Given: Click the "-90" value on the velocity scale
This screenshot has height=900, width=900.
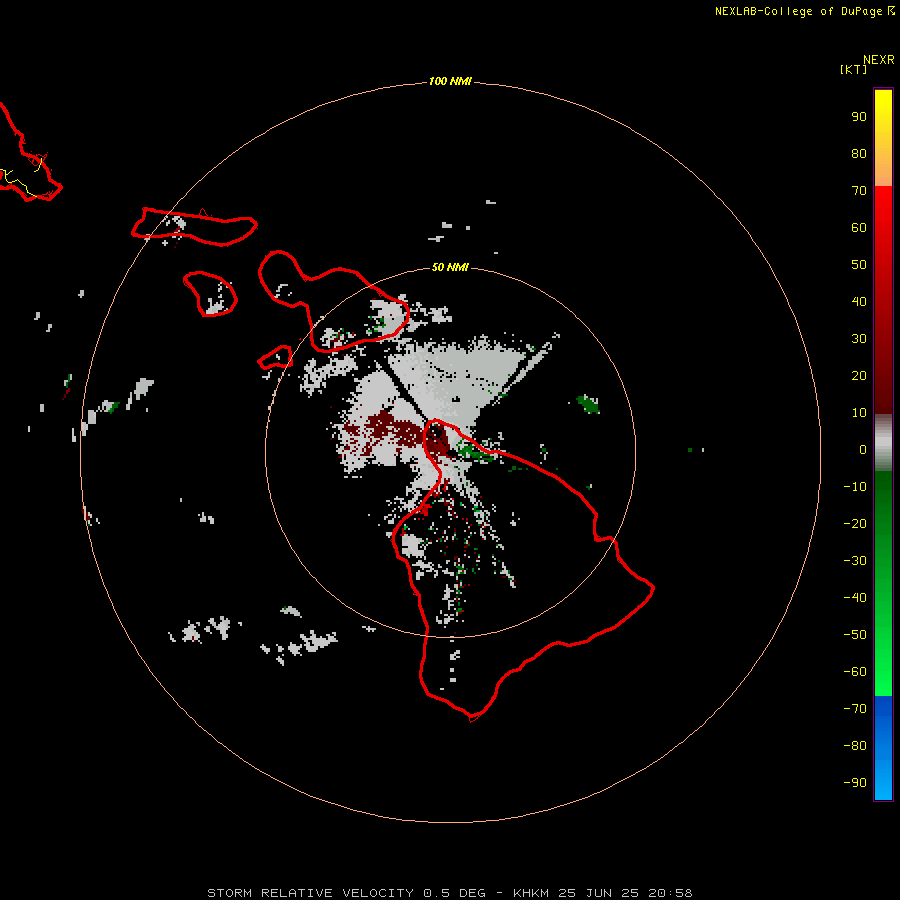Looking at the screenshot, I should (855, 783).
